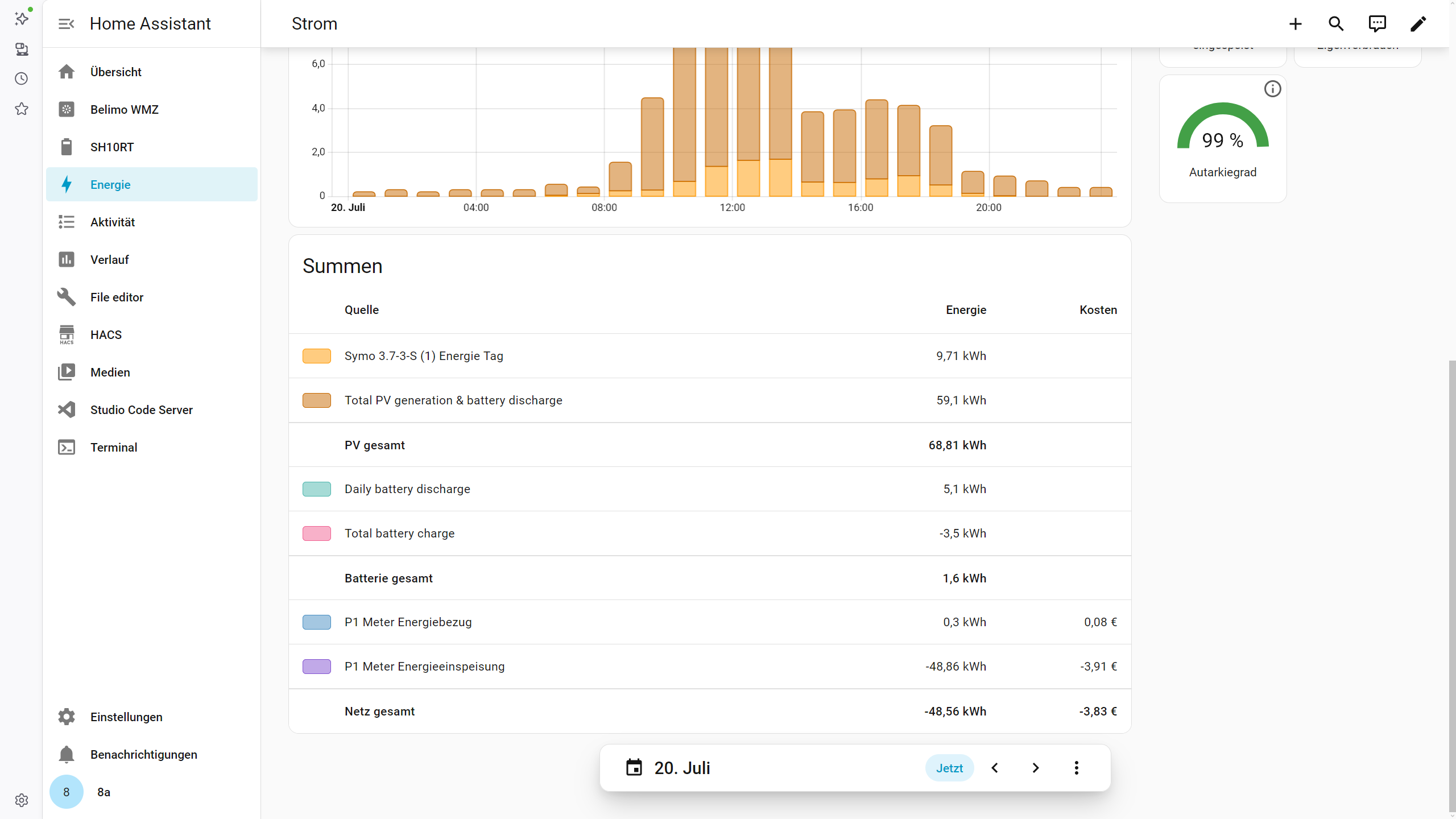Open the search magnifier icon
Viewport: 1456px width, 819px height.
point(1336,24)
